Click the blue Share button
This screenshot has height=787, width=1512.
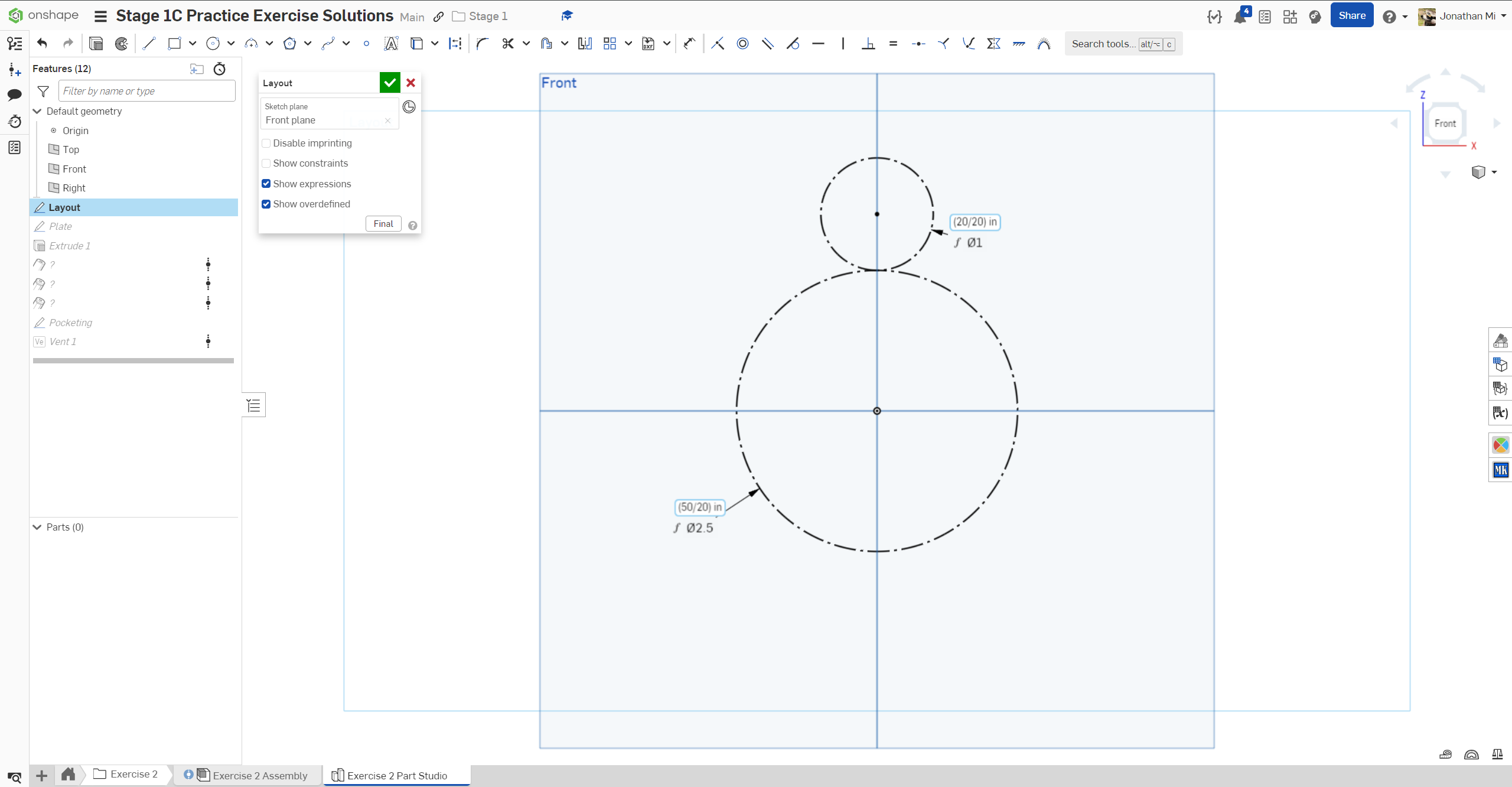(1351, 16)
